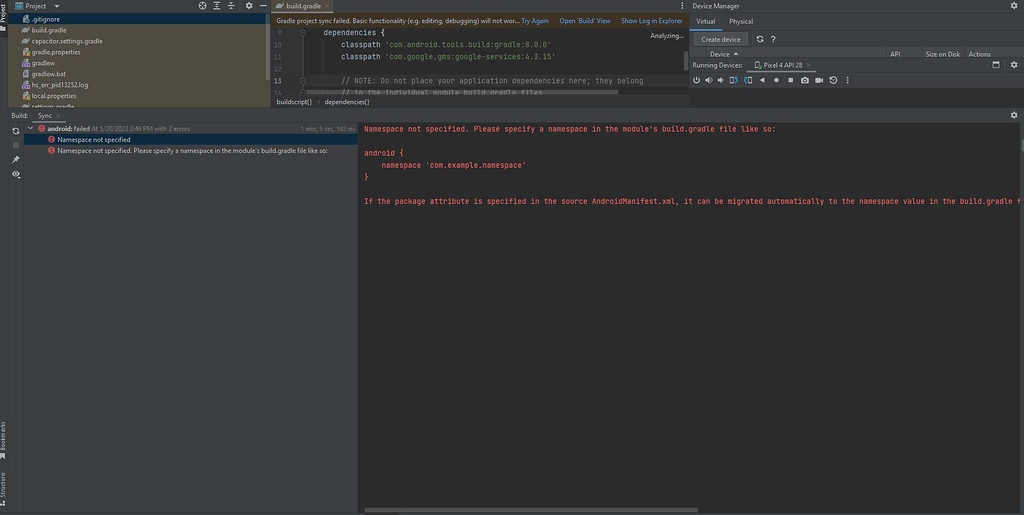Click emulator power button
Screen dimensions: 1024x515
[x=696, y=80]
